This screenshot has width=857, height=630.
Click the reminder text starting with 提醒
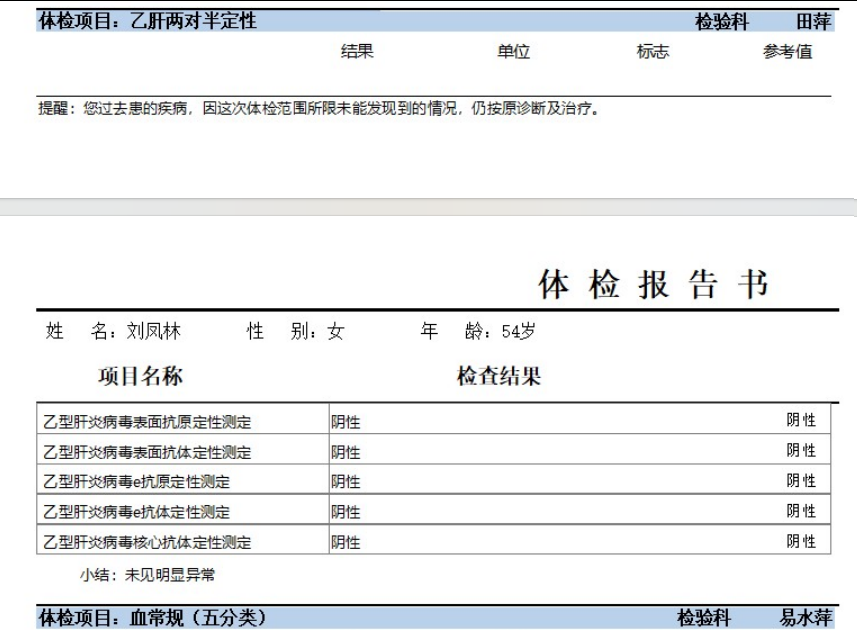pyautogui.click(x=320, y=108)
